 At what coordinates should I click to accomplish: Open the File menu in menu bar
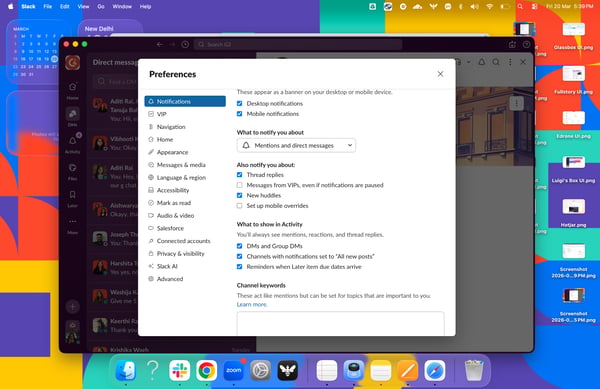click(x=47, y=7)
